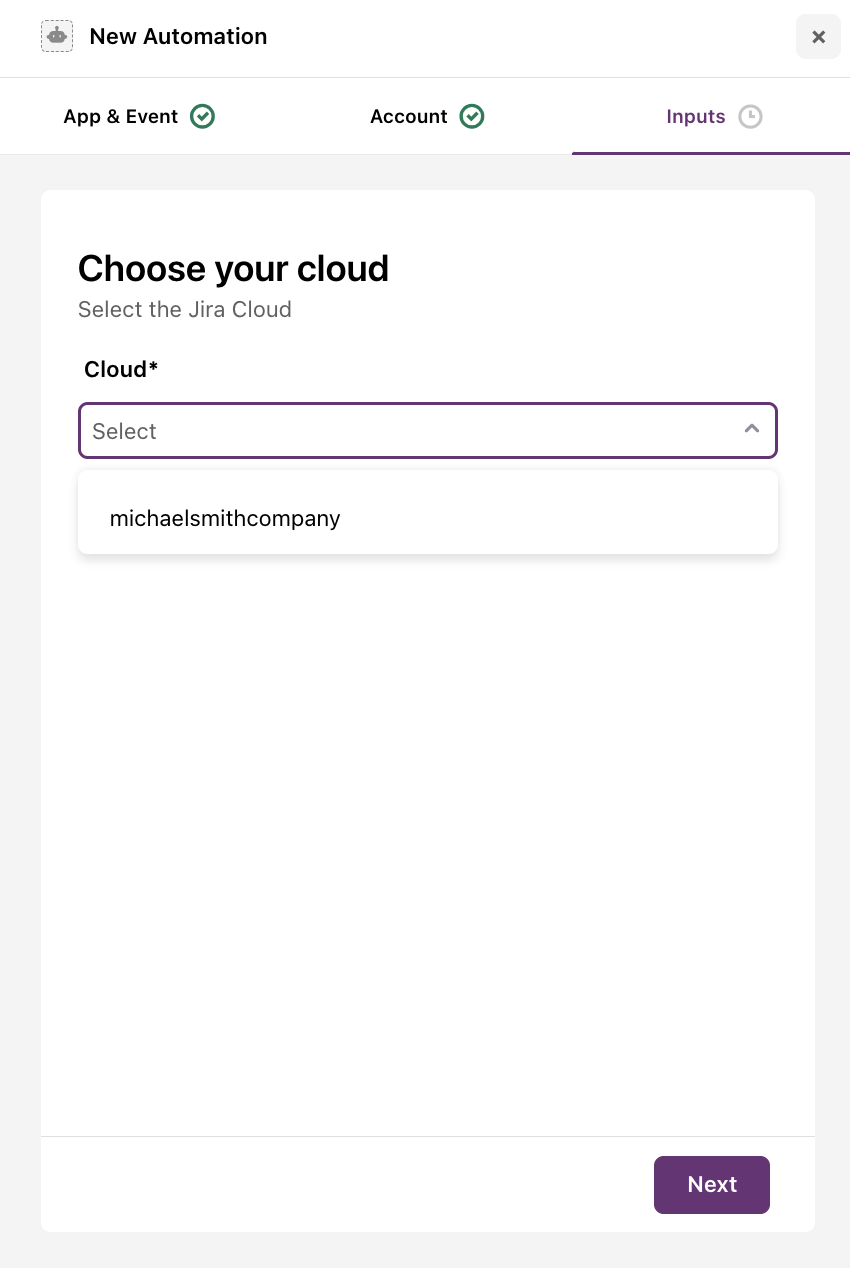Click the green checkmark beside Account
This screenshot has height=1268, width=850.
click(472, 117)
